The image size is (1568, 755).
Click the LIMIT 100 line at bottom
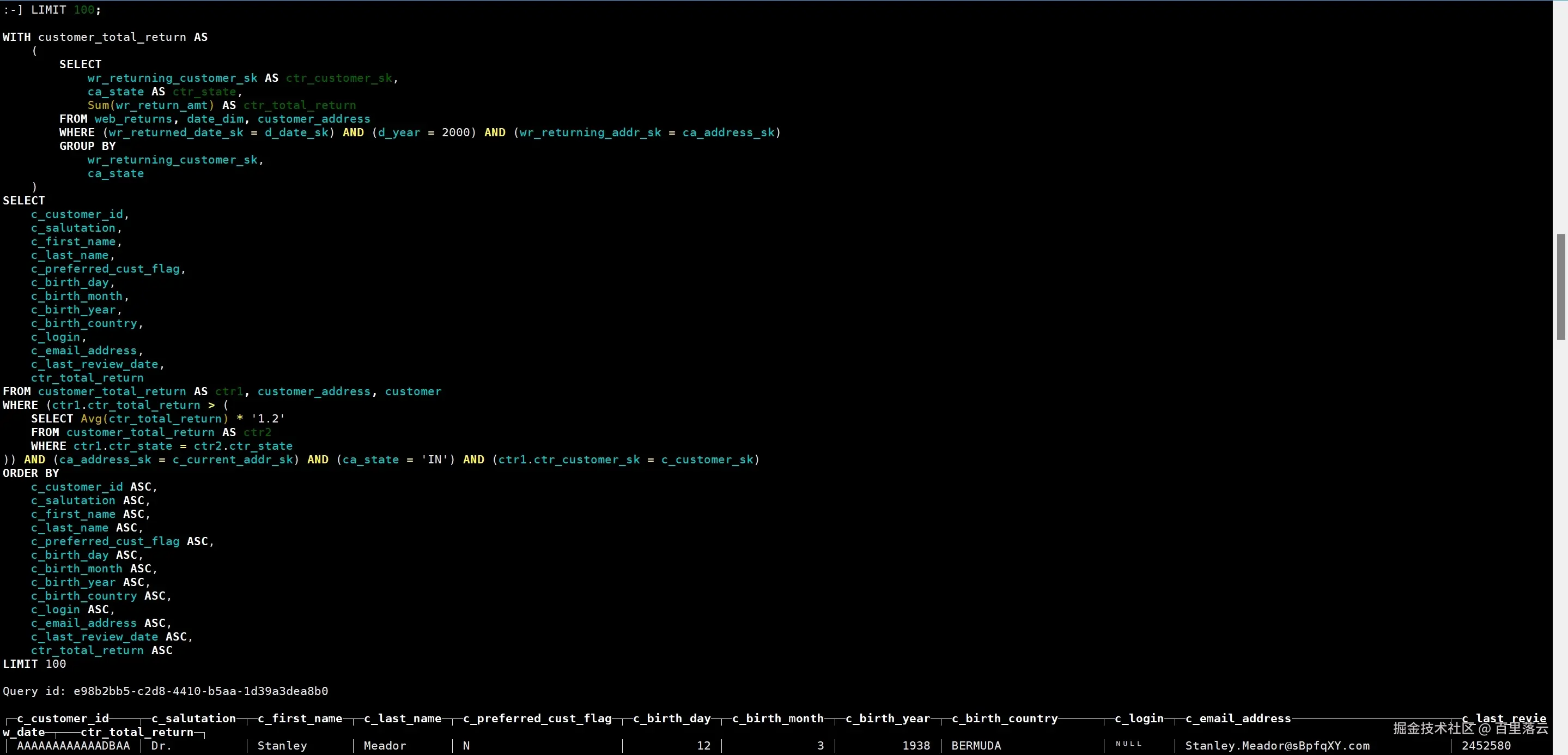tap(34, 665)
